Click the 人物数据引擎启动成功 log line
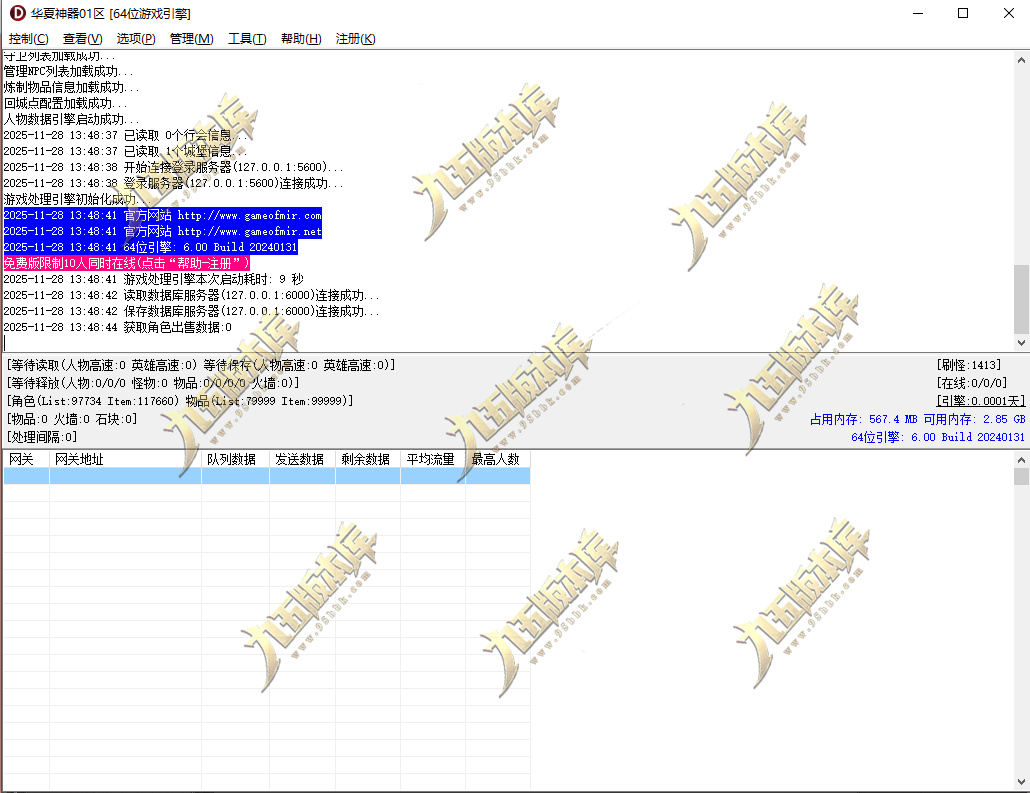 point(72,120)
